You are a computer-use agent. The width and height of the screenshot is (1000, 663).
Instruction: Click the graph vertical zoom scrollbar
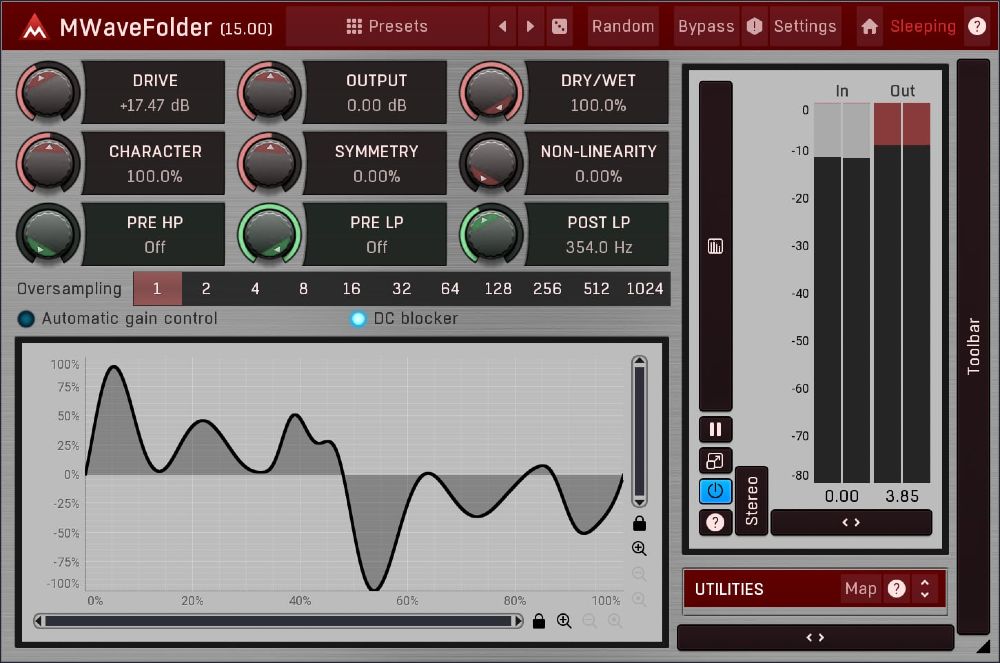pos(639,432)
